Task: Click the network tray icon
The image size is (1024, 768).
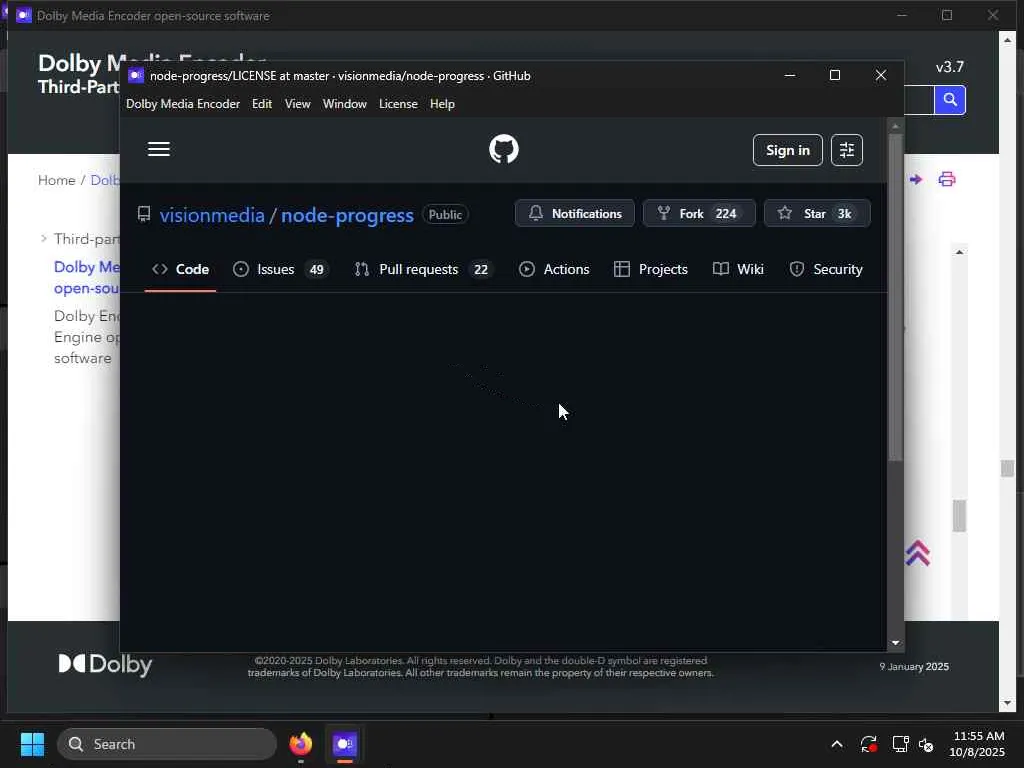Action: click(900, 744)
